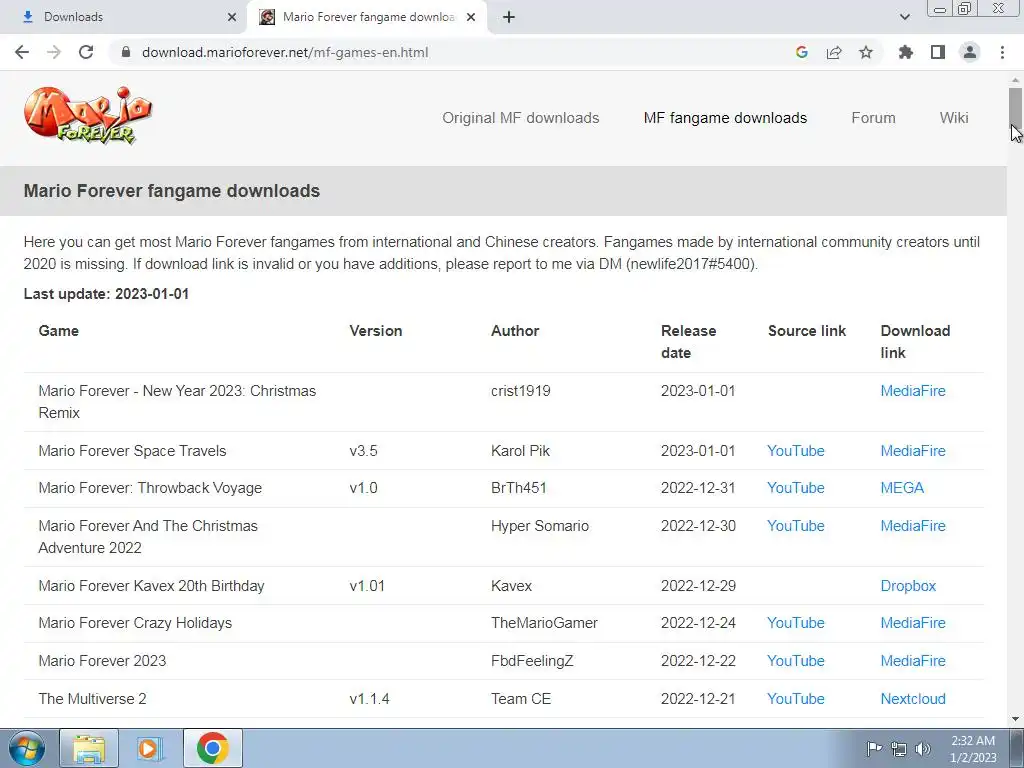Click 'Last update: 2023-01-01' text
The width and height of the screenshot is (1024, 768).
click(106, 294)
